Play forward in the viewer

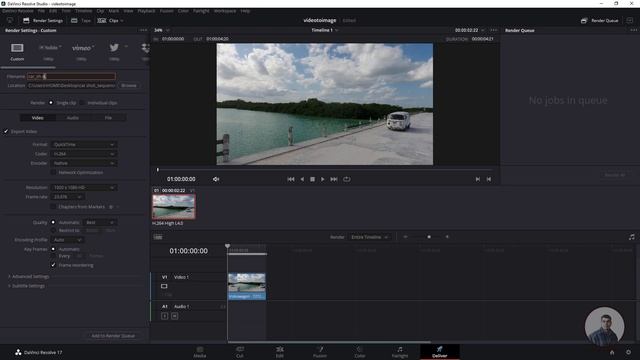pos(322,179)
